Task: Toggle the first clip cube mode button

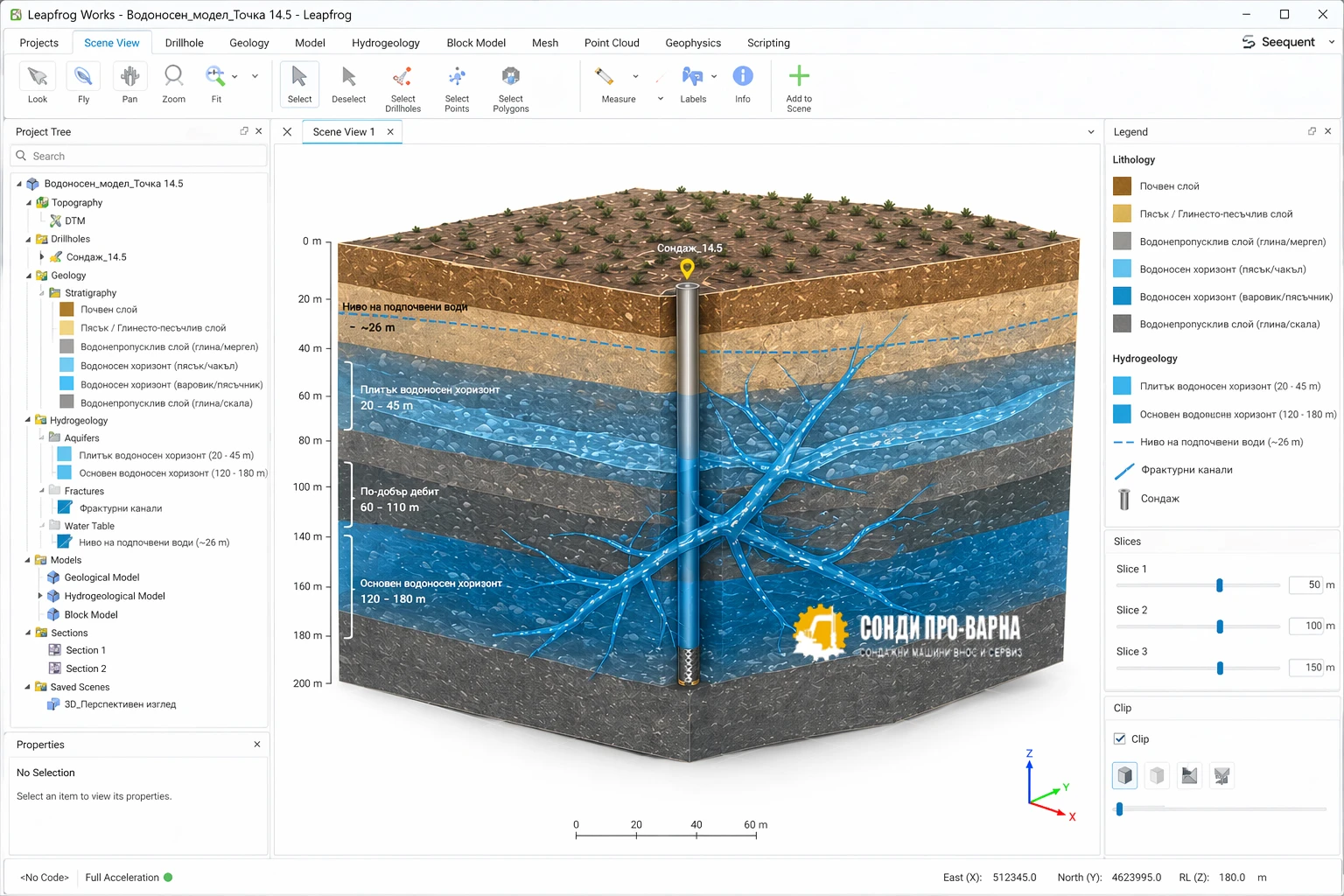Action: [x=1125, y=775]
